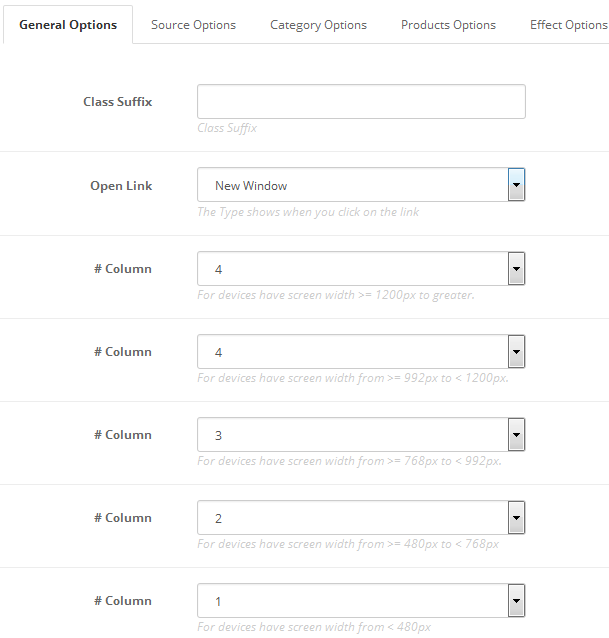The height and width of the screenshot is (638, 609).
Task: Open # Column dropdown with value 3
Action: coord(361,435)
